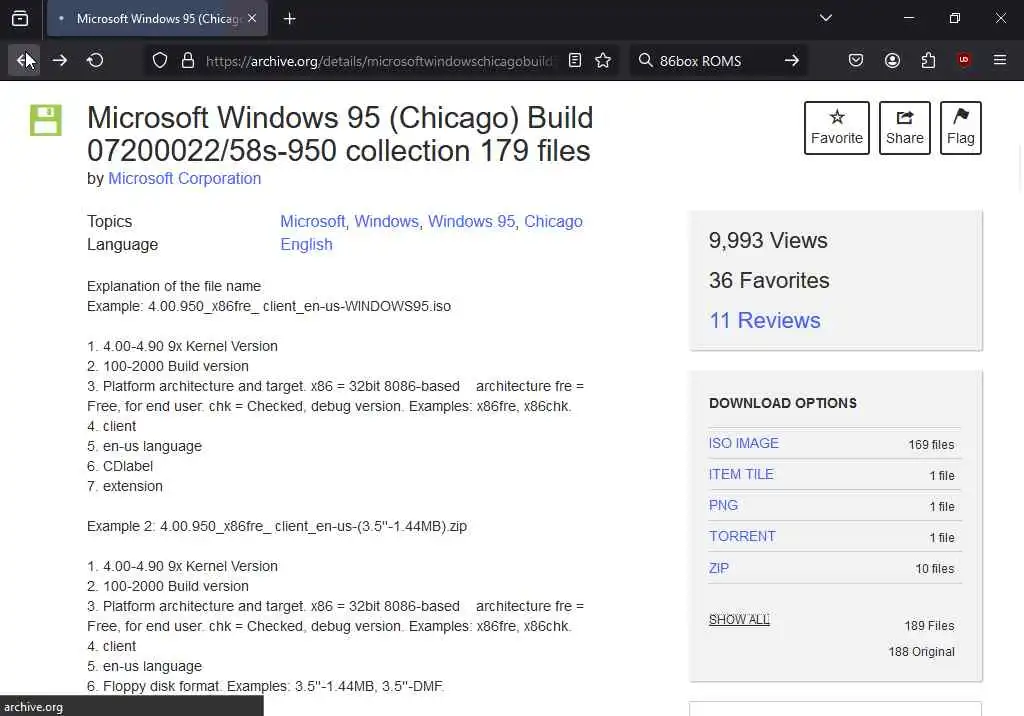The height and width of the screenshot is (716, 1024).
Task: Click the Share button
Action: (904, 128)
